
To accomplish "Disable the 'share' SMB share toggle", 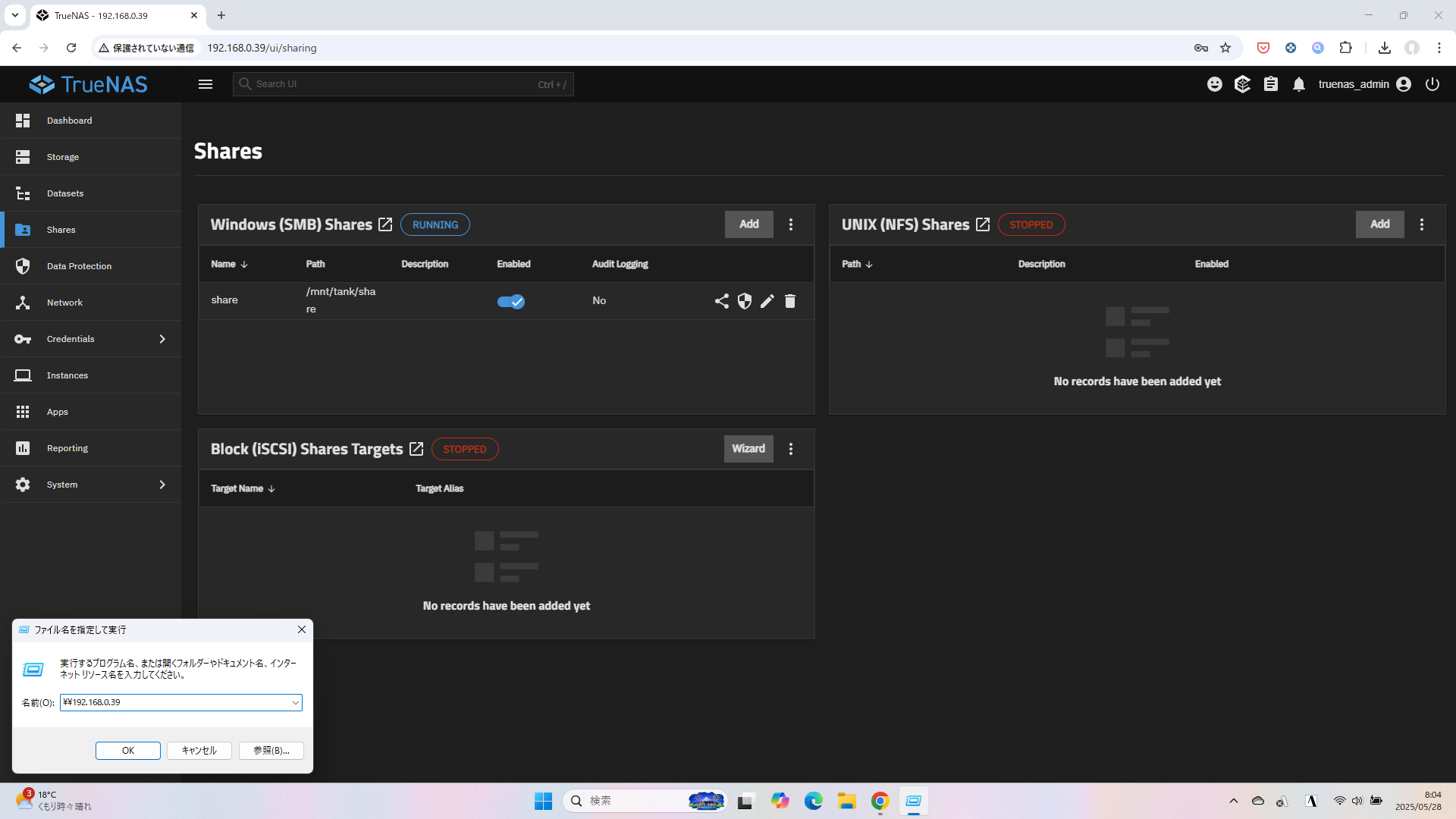I will [511, 302].
